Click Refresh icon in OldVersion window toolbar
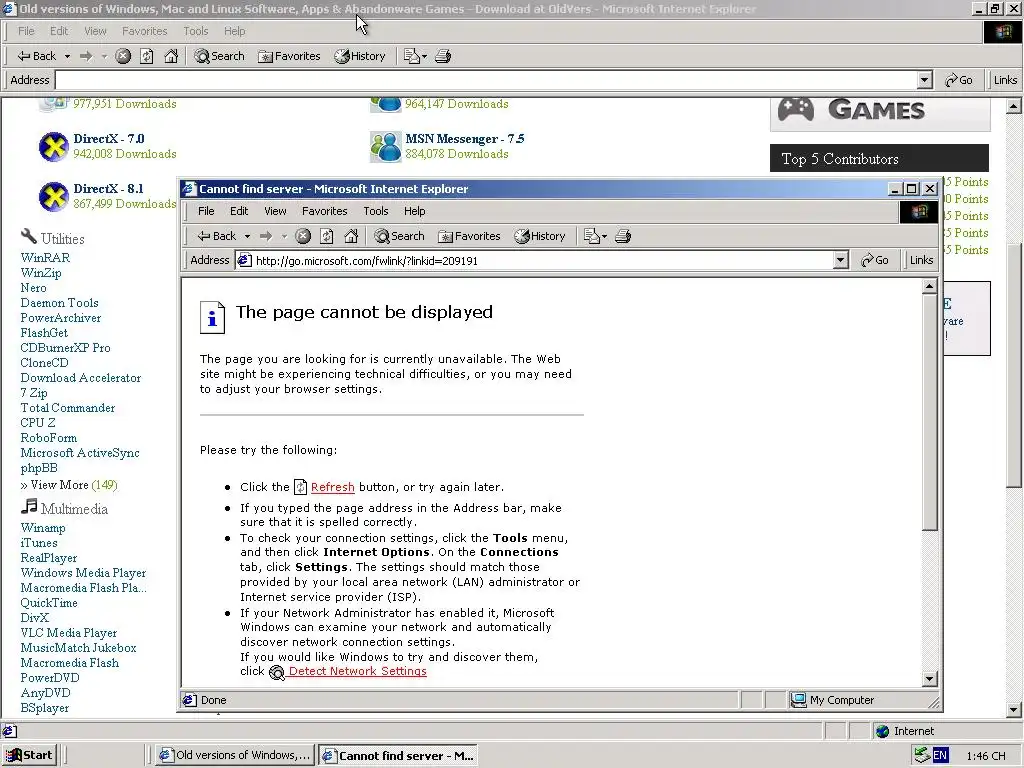Viewport: 1024px width, 768px height. pos(147,56)
